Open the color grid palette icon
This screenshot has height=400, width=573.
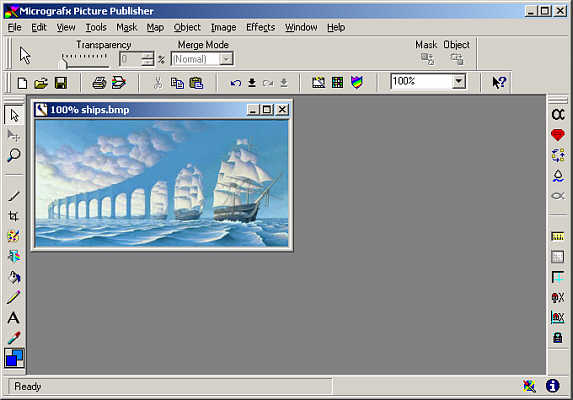tap(337, 82)
